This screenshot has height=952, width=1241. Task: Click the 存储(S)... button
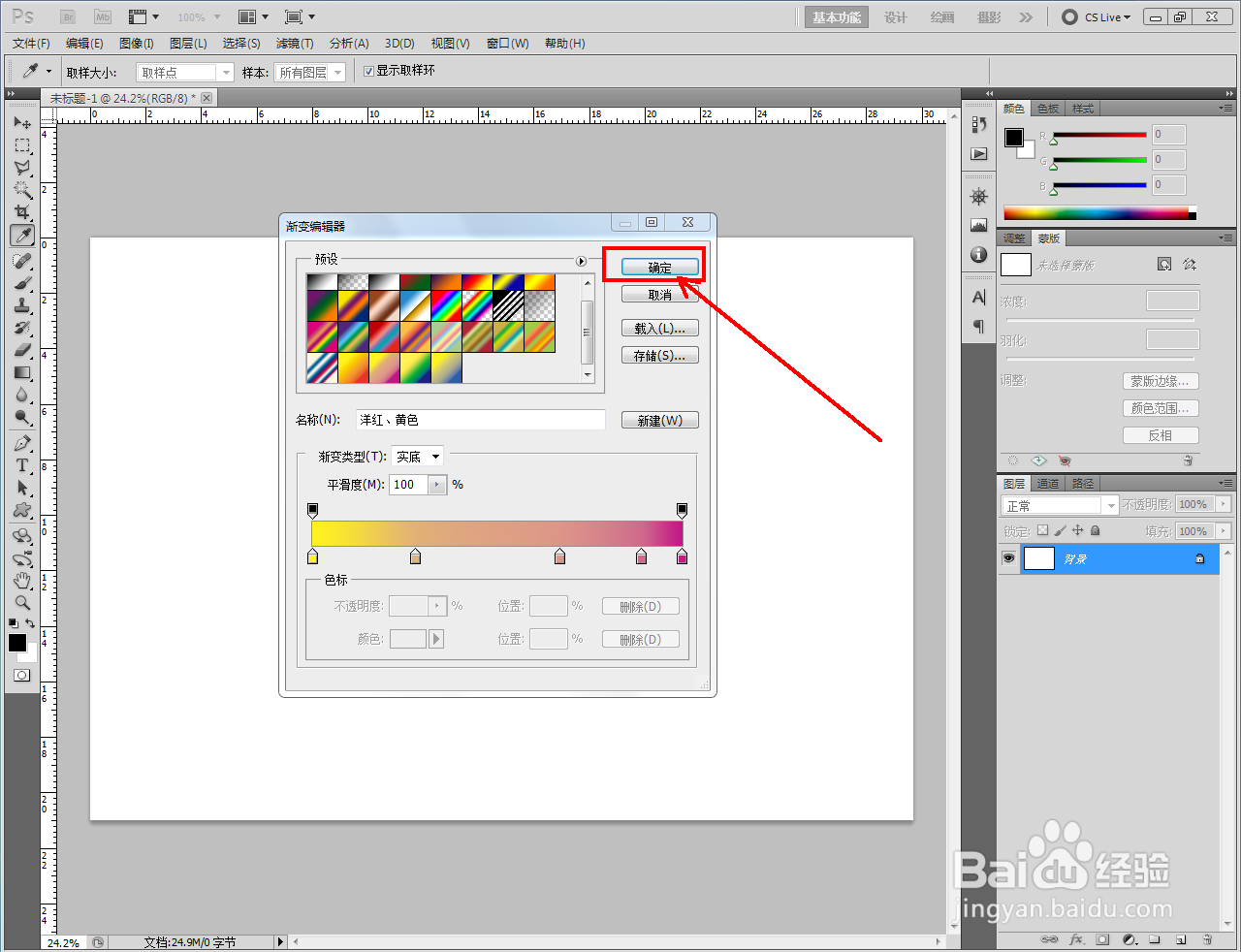[x=659, y=356]
